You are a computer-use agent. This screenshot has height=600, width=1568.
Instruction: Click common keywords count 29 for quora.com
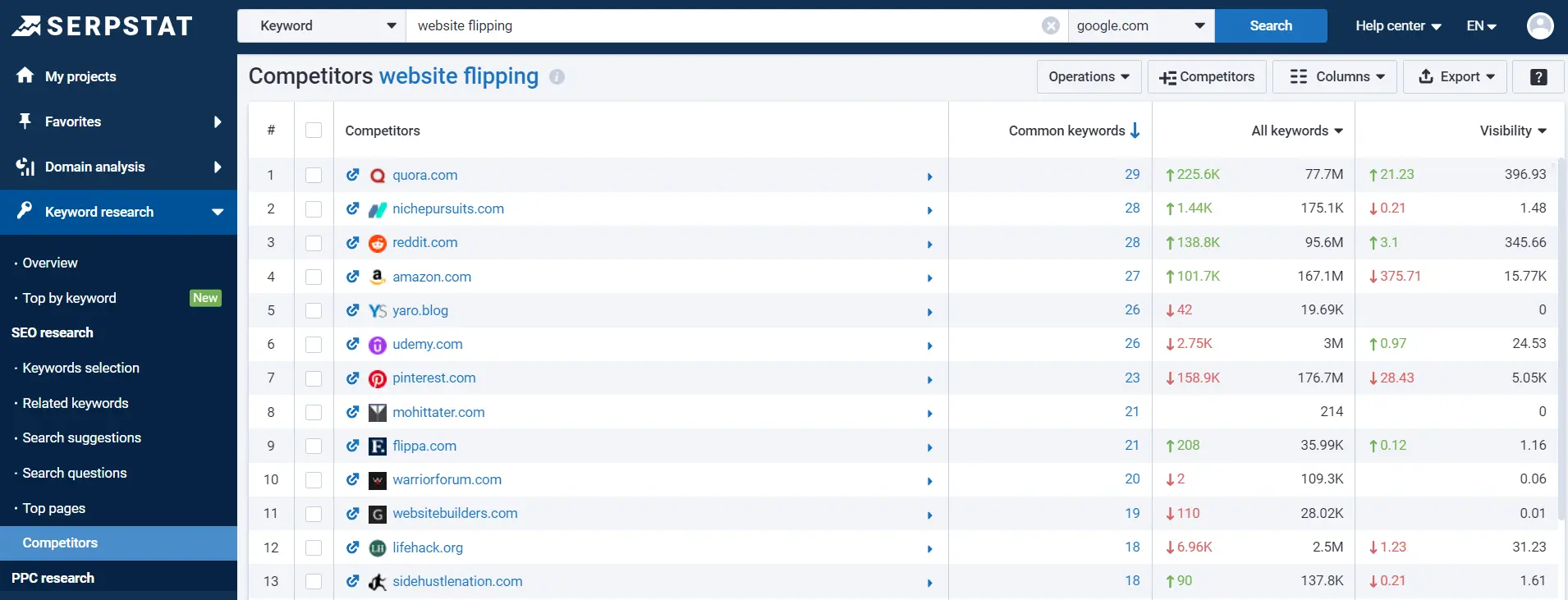point(1132,174)
